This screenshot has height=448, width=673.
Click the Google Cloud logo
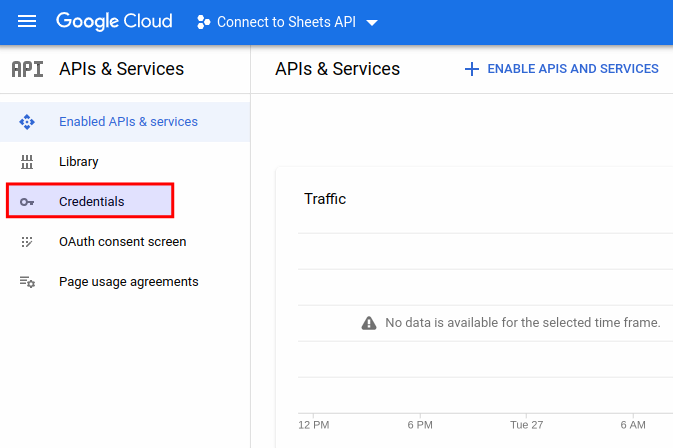(114, 21)
